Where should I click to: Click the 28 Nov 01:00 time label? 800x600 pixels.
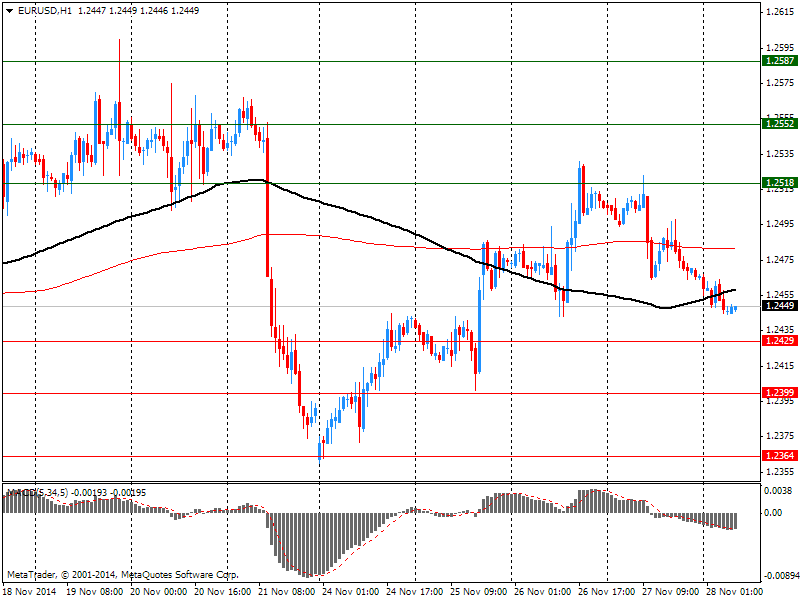[x=734, y=592]
